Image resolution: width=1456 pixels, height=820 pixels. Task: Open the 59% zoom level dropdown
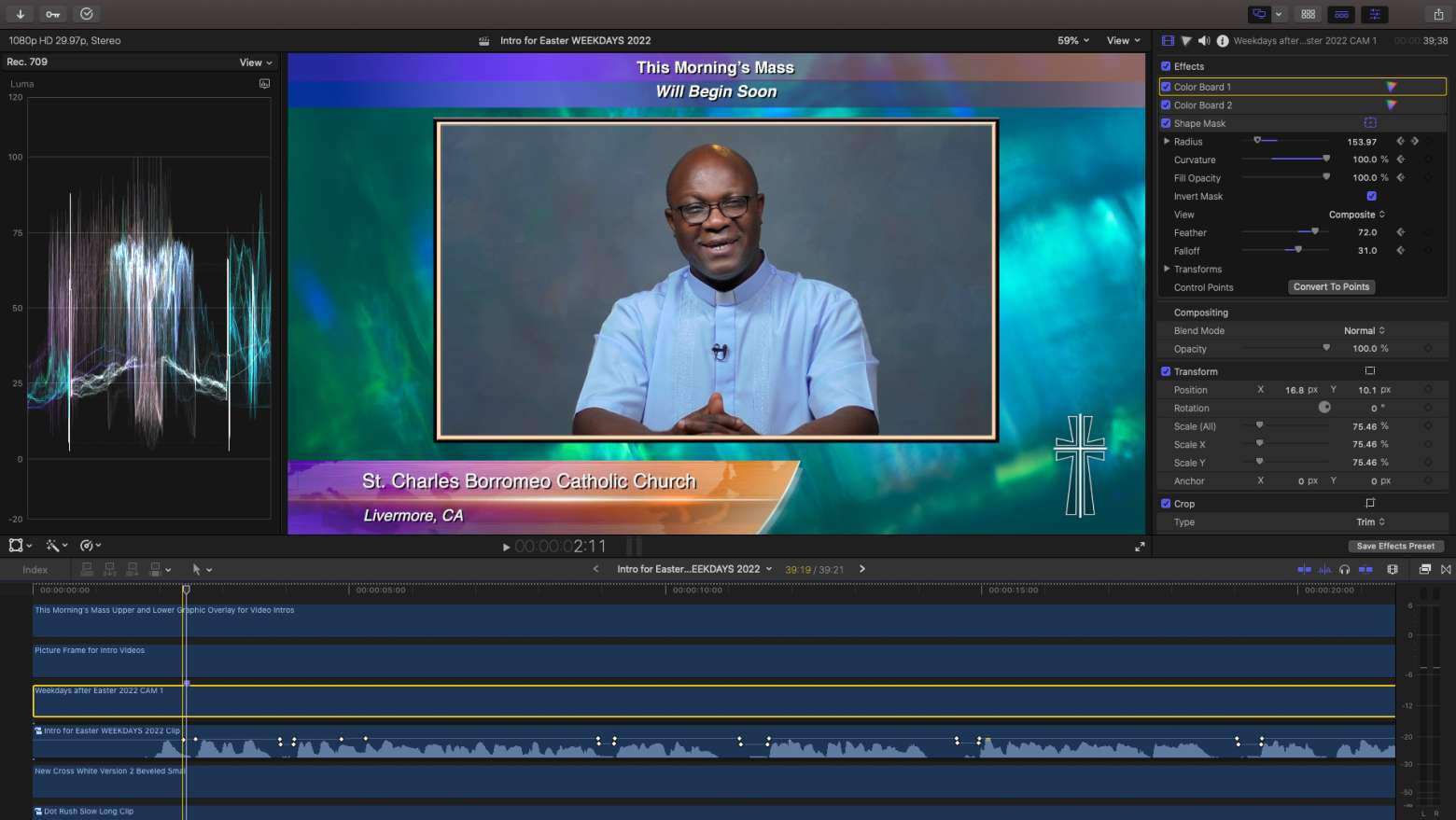click(x=1073, y=41)
